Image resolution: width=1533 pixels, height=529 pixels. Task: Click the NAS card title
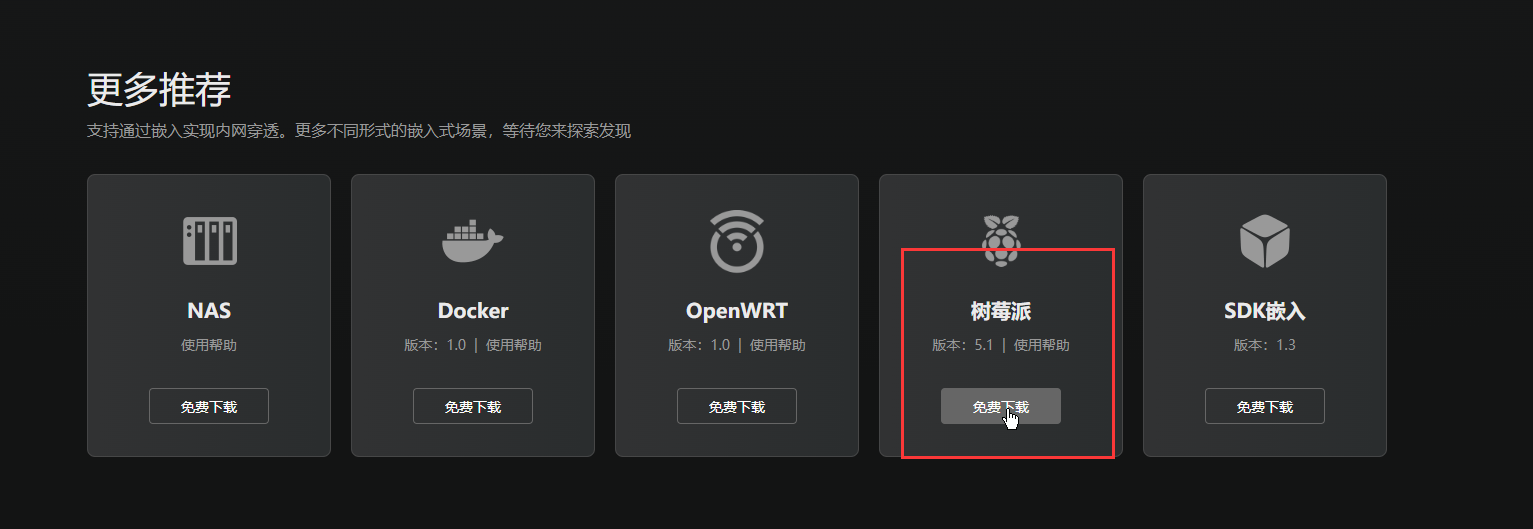coord(209,311)
